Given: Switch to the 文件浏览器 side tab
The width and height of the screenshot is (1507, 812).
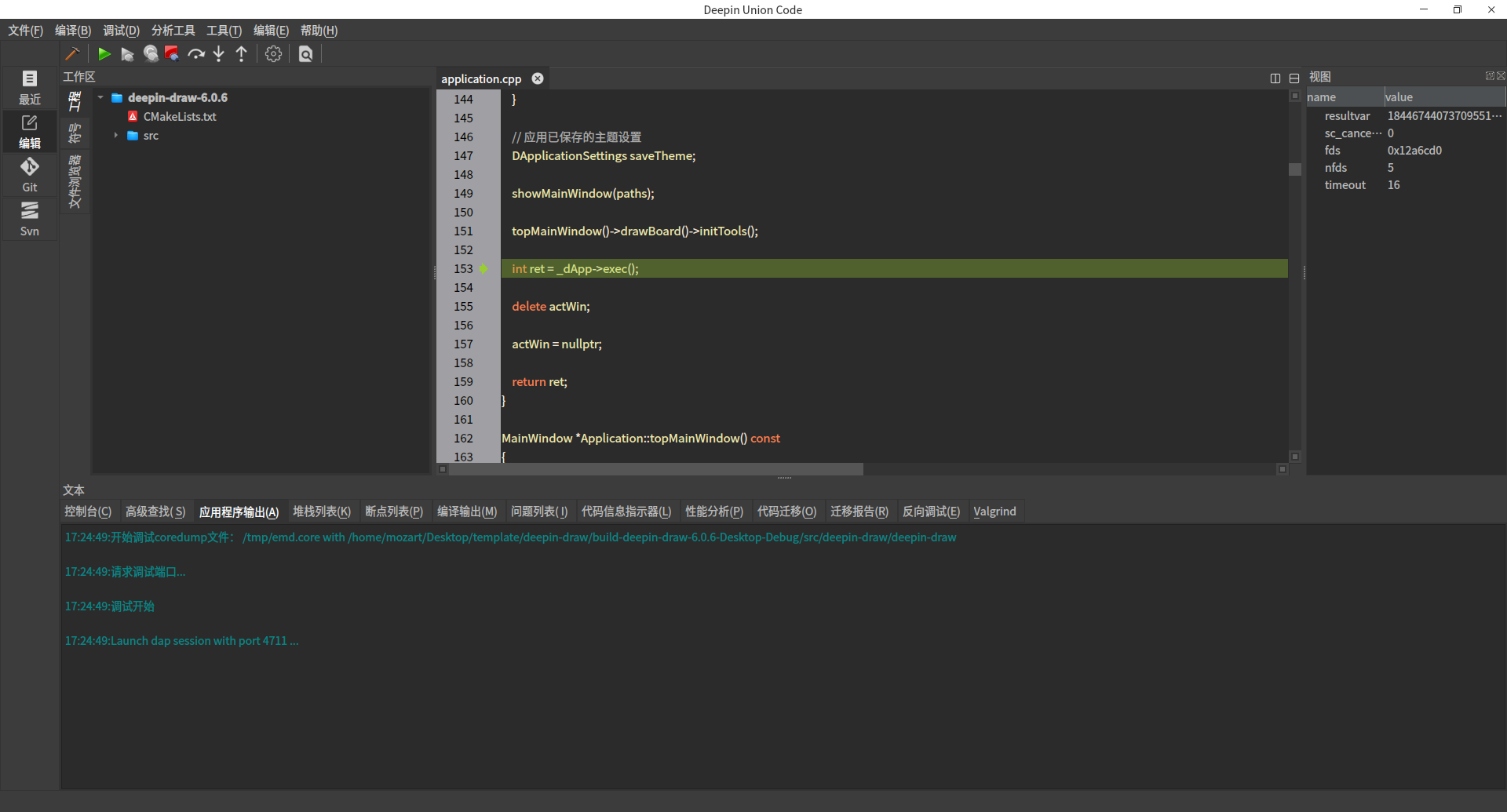Looking at the screenshot, I should point(75,181).
